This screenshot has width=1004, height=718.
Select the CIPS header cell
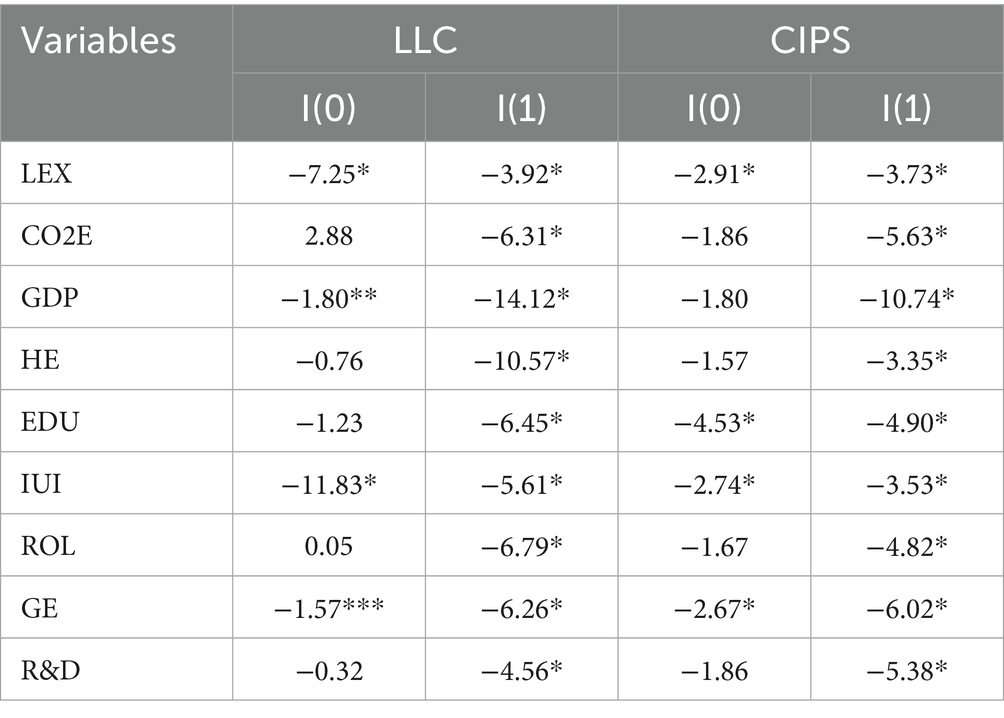tap(810, 40)
